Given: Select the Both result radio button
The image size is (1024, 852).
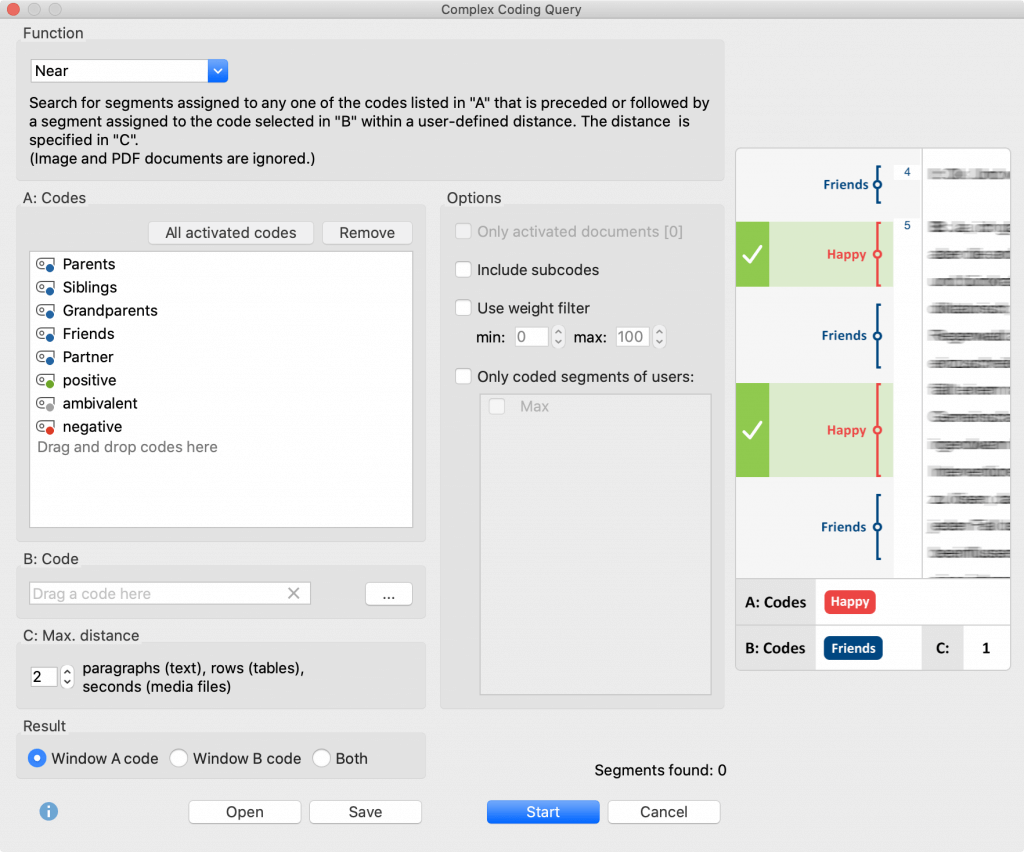Looking at the screenshot, I should click(x=322, y=758).
